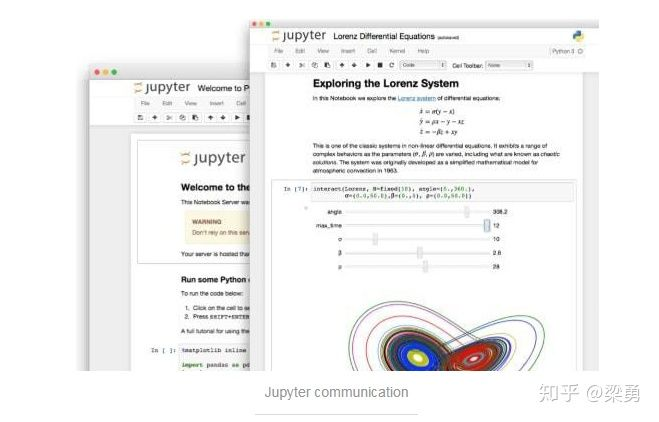
Task: Open Kernel menu in Lorenz notebook
Action: tap(397, 51)
